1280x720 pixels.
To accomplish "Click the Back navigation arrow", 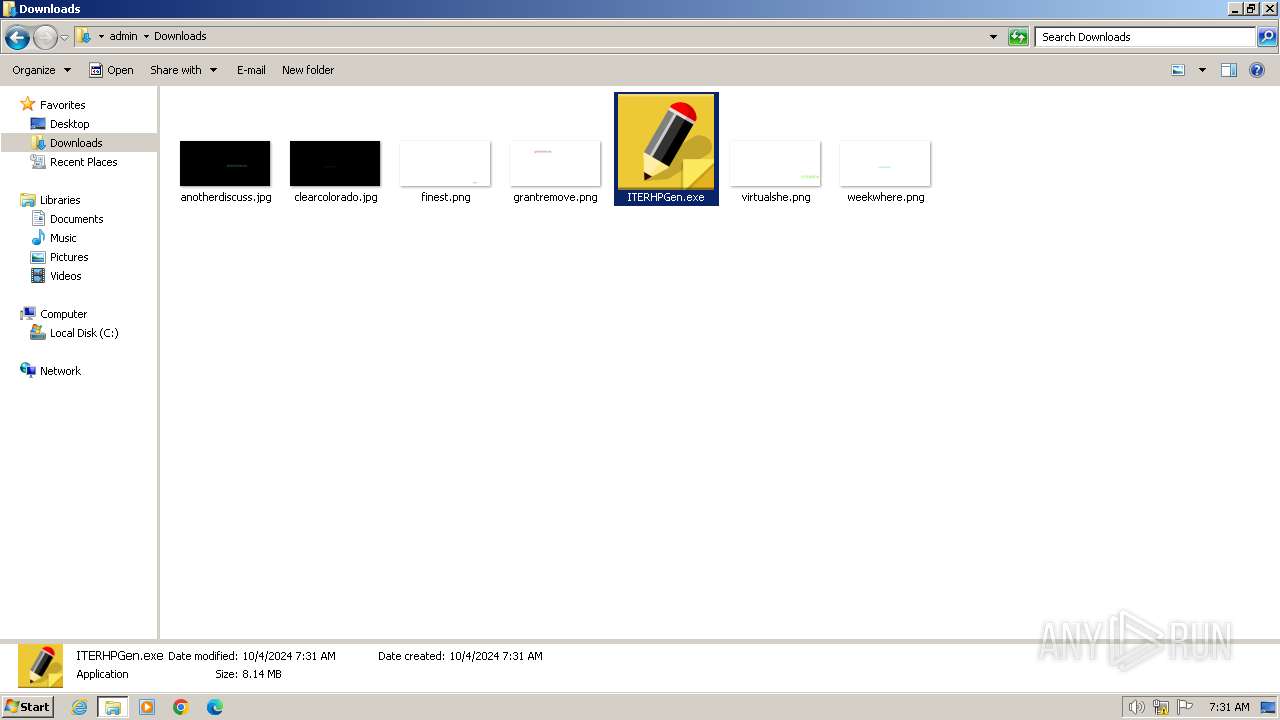I will tap(17, 38).
